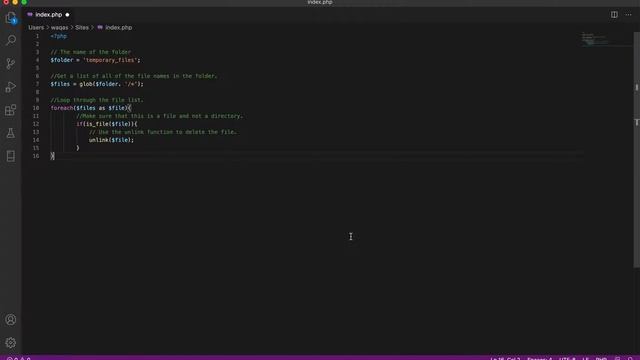Click the PHP language mode in status bar
The width and height of the screenshot is (640, 360).
tap(601, 358)
